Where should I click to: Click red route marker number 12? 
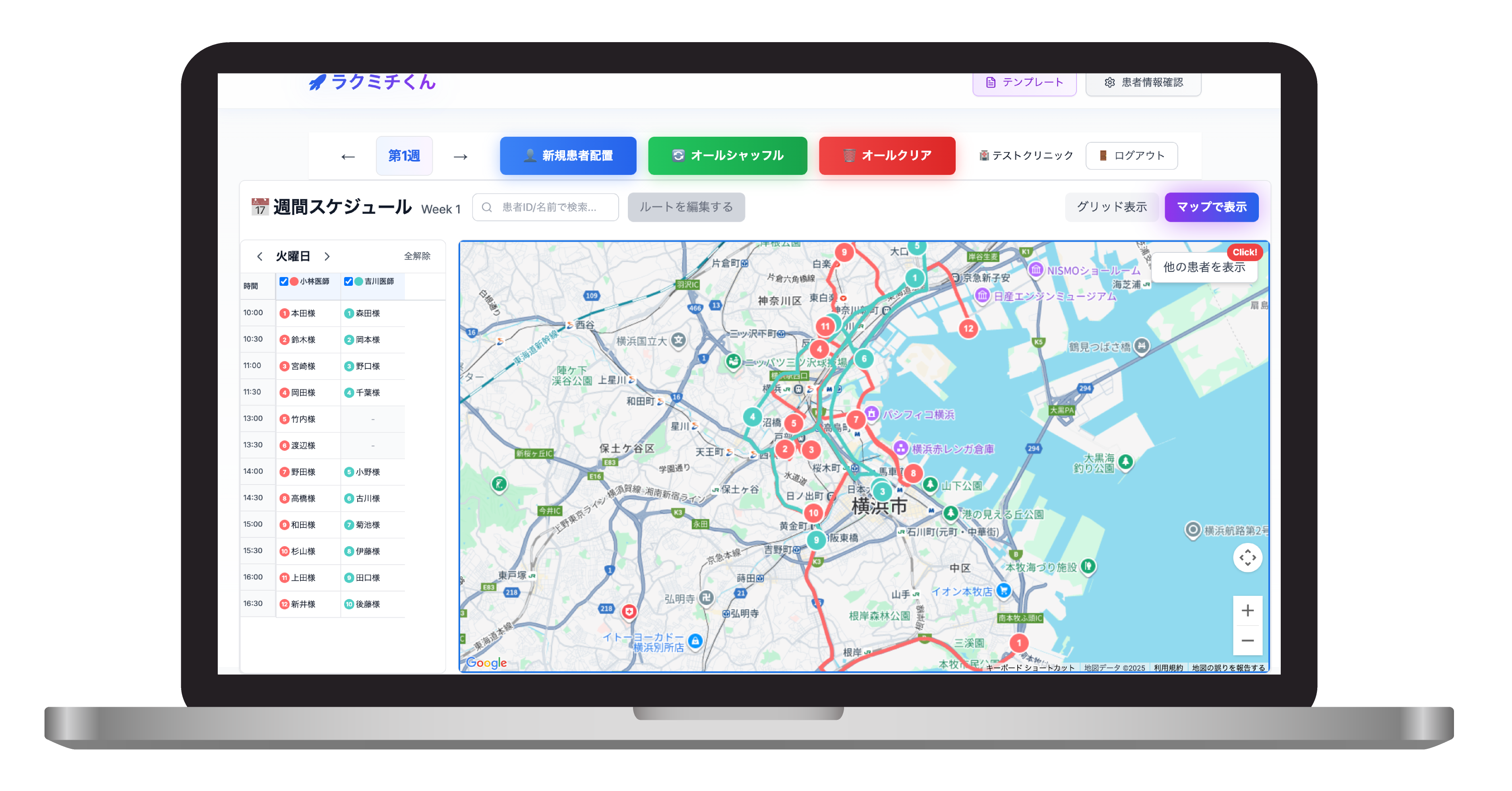968,329
